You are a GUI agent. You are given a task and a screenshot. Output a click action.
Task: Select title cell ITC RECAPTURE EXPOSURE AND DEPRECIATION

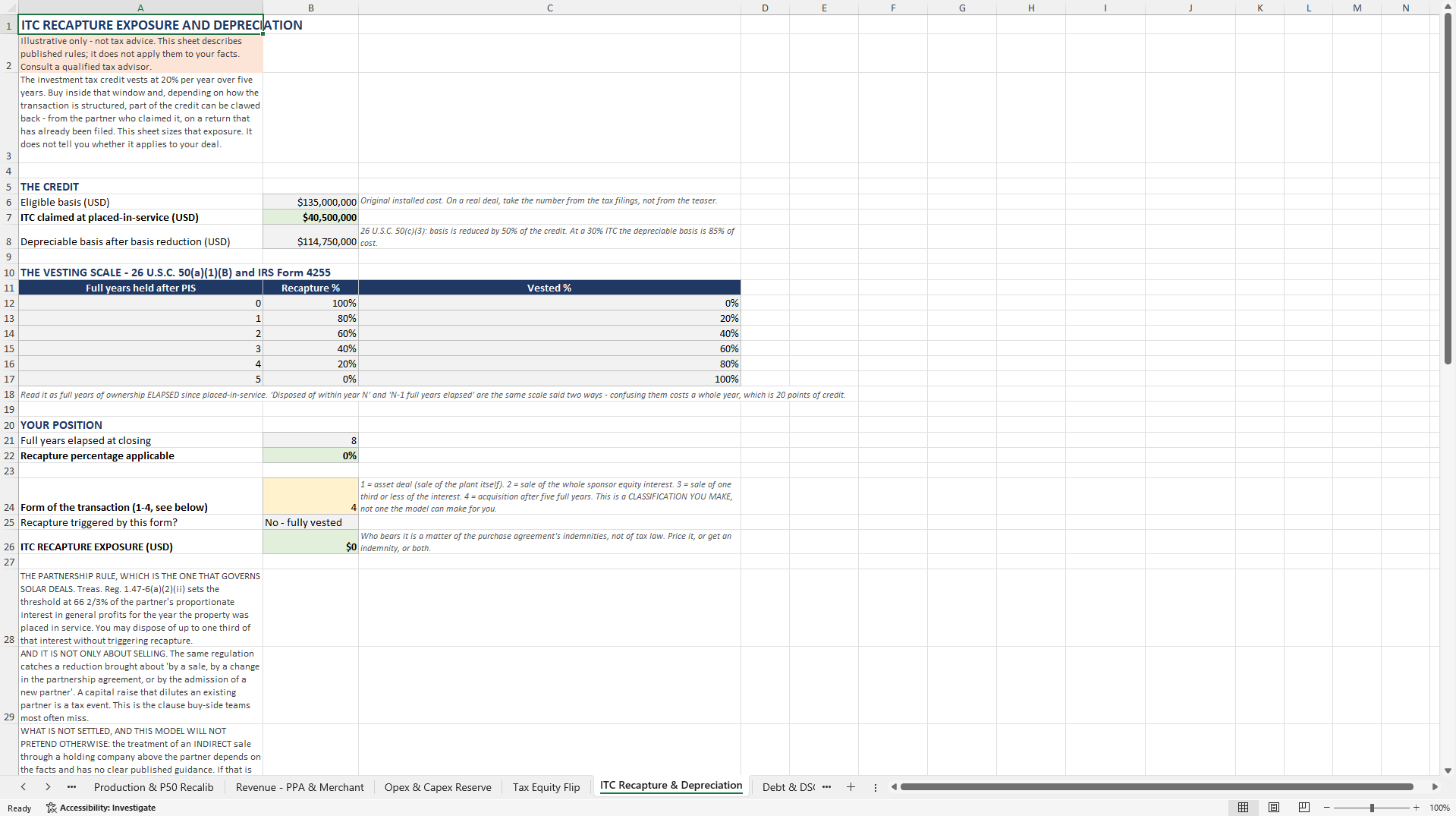click(140, 24)
